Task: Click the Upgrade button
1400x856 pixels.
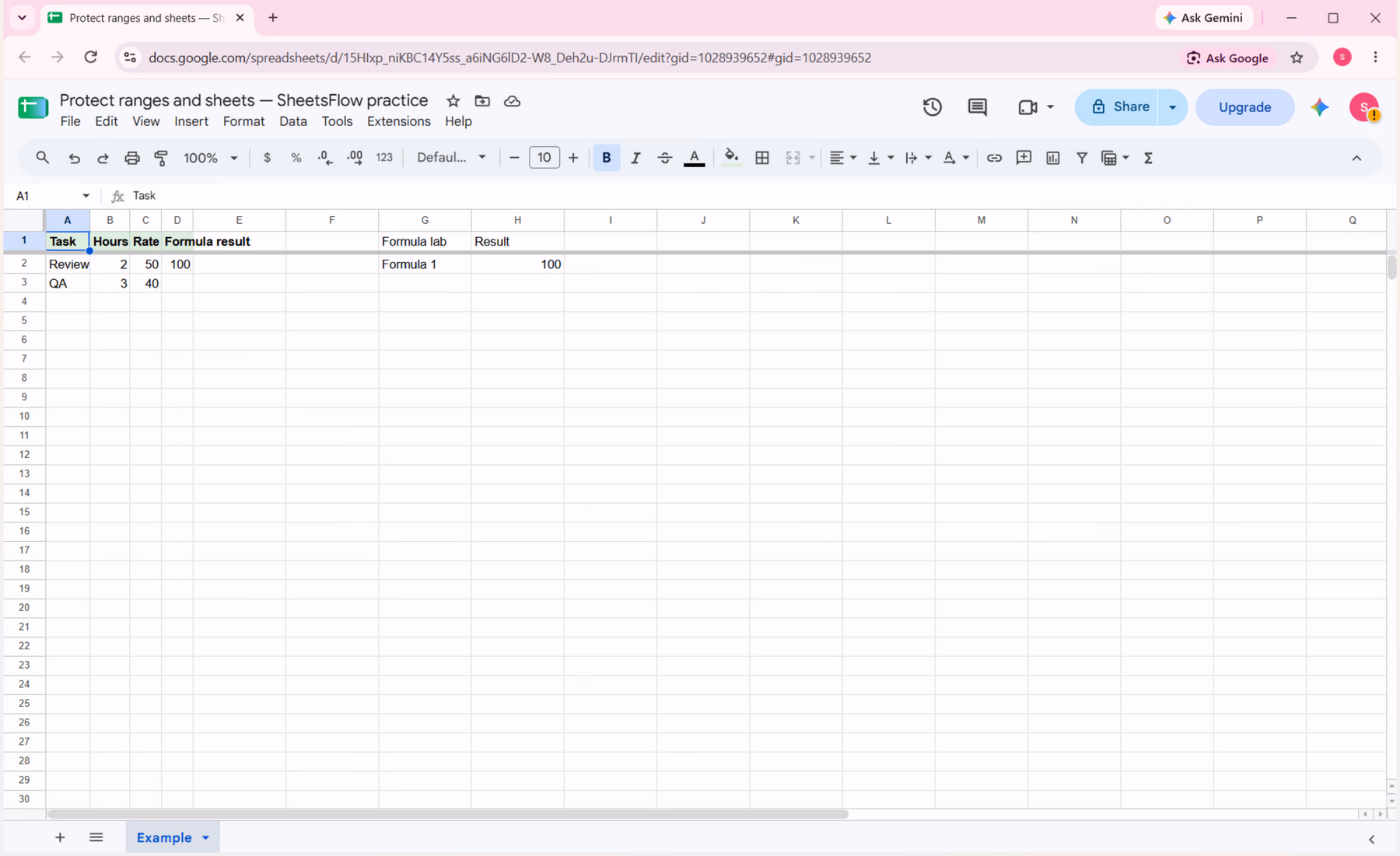Action: tap(1244, 107)
